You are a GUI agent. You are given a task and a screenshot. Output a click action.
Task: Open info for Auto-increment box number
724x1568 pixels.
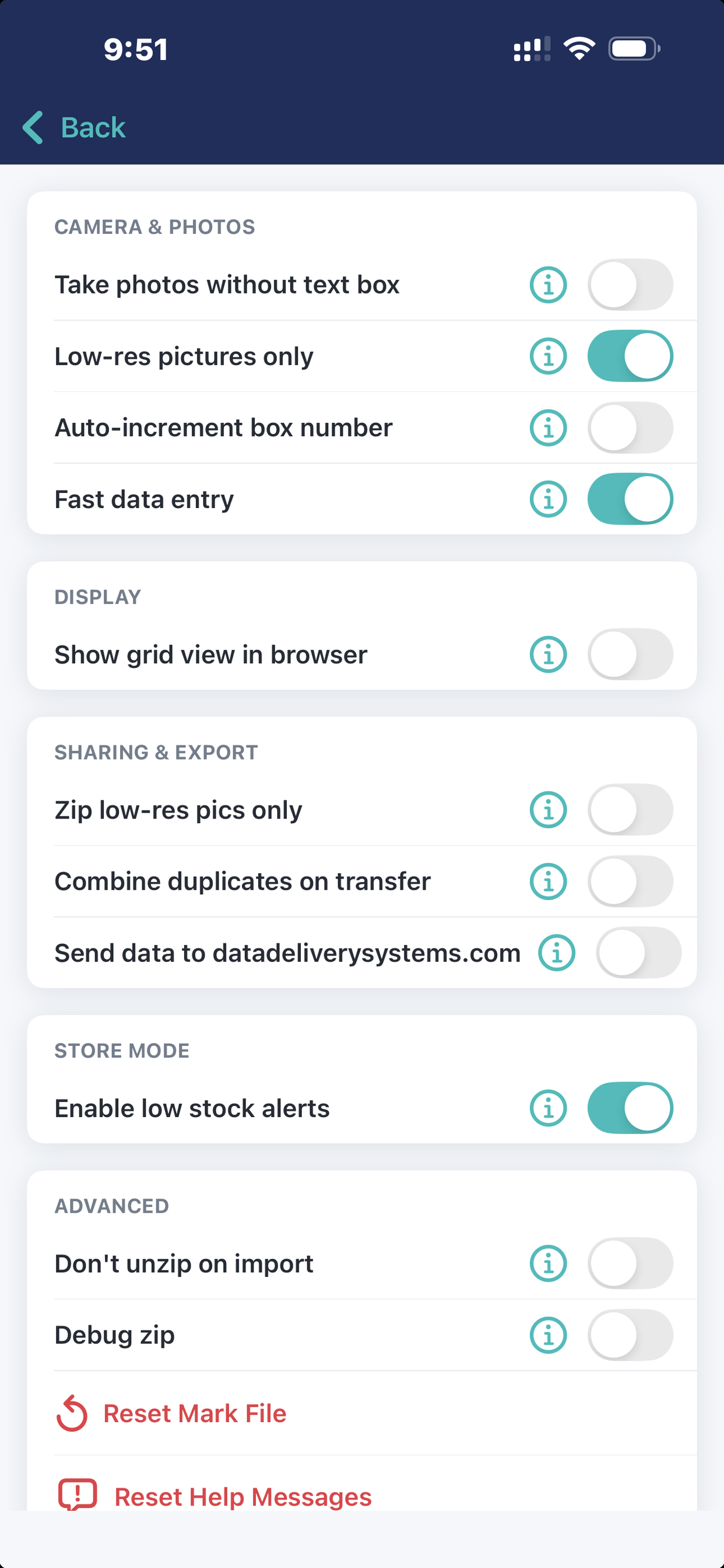point(548,428)
